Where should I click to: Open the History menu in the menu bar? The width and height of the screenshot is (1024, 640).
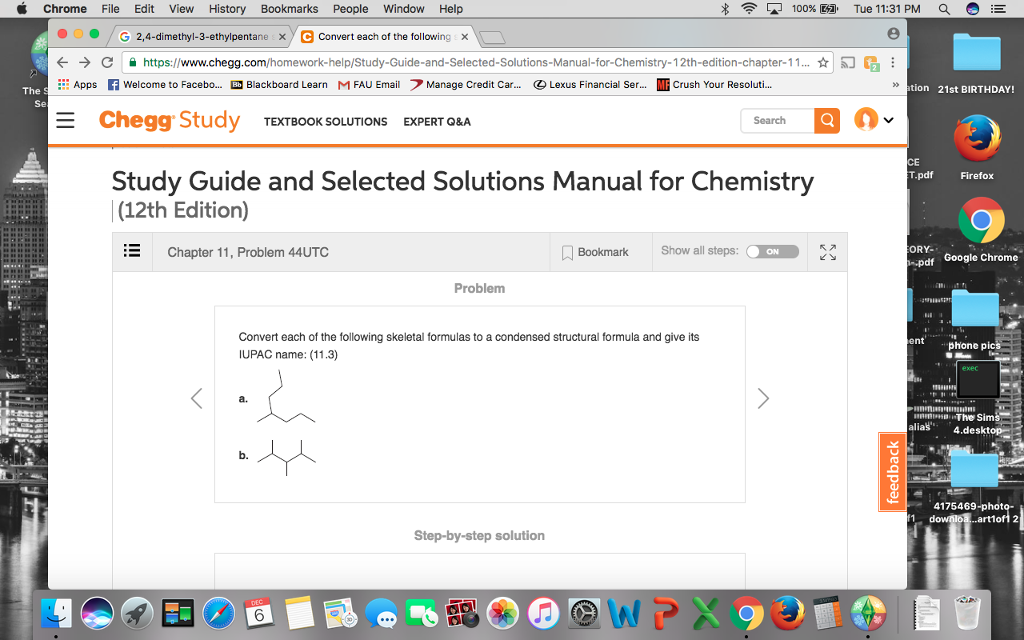227,9
